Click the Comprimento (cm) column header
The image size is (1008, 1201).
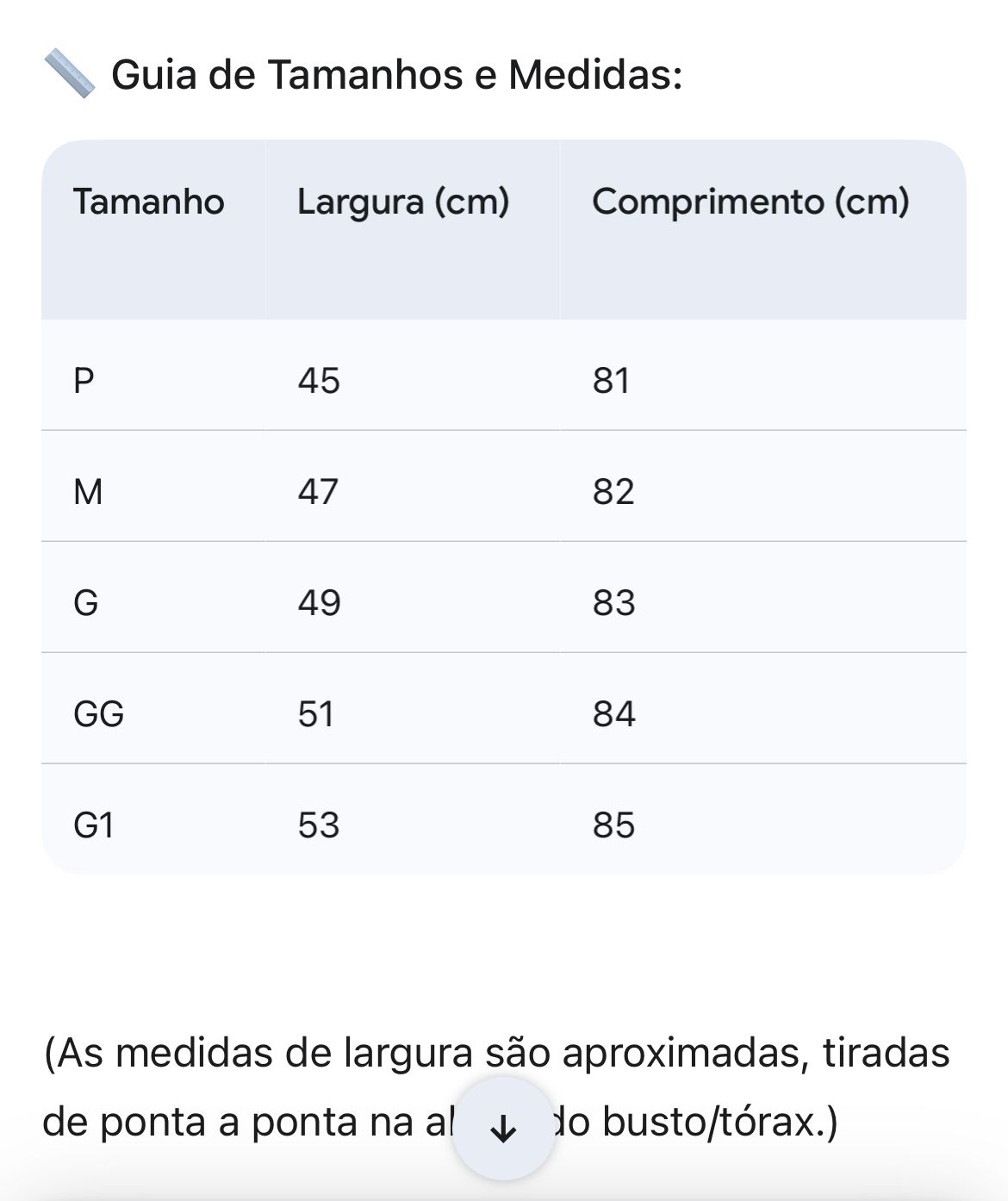(x=750, y=202)
